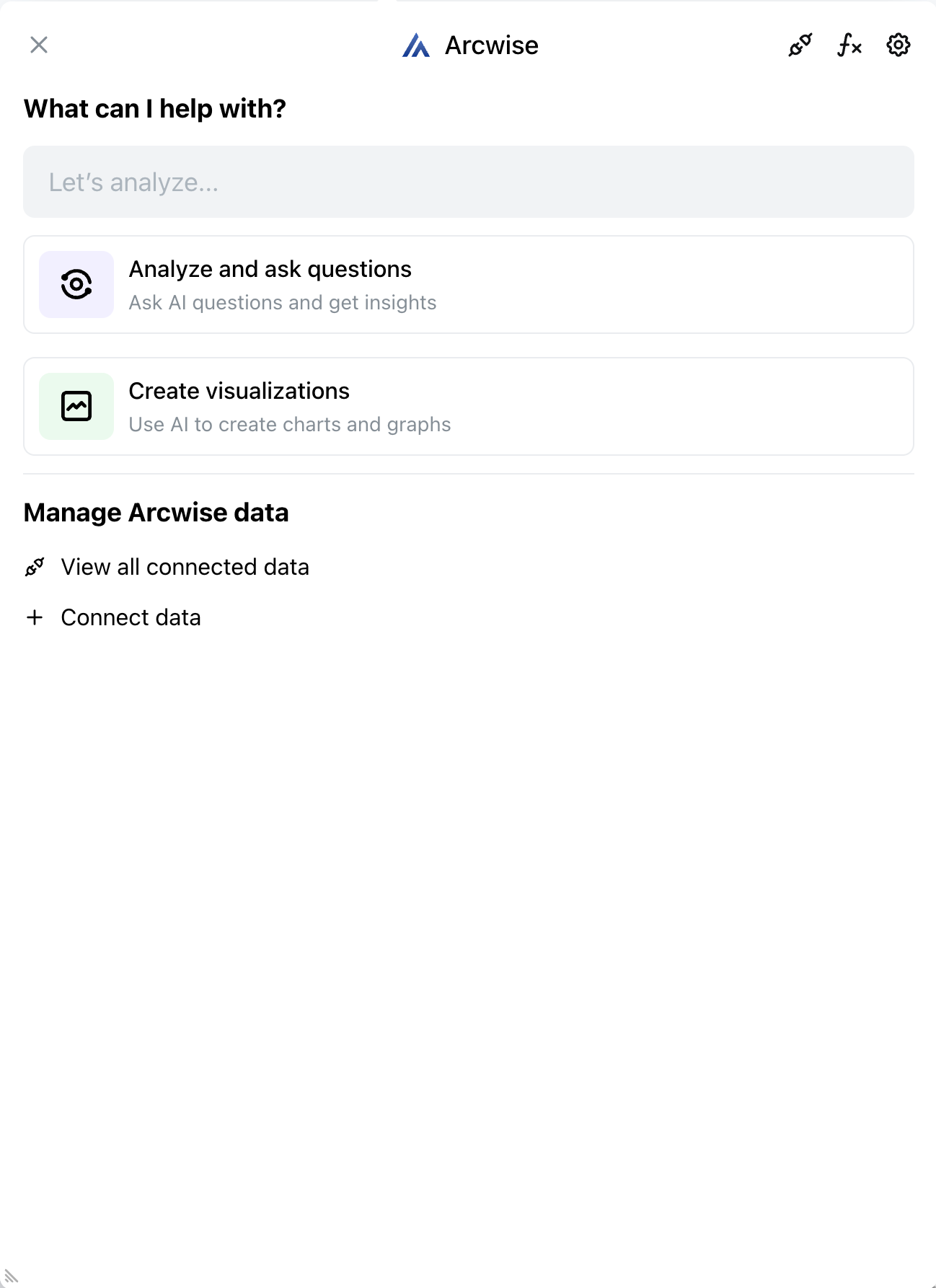The height and width of the screenshot is (1288, 936).
Task: Click the "Use AI to create charts and graphs" subtitle
Action: coord(289,425)
